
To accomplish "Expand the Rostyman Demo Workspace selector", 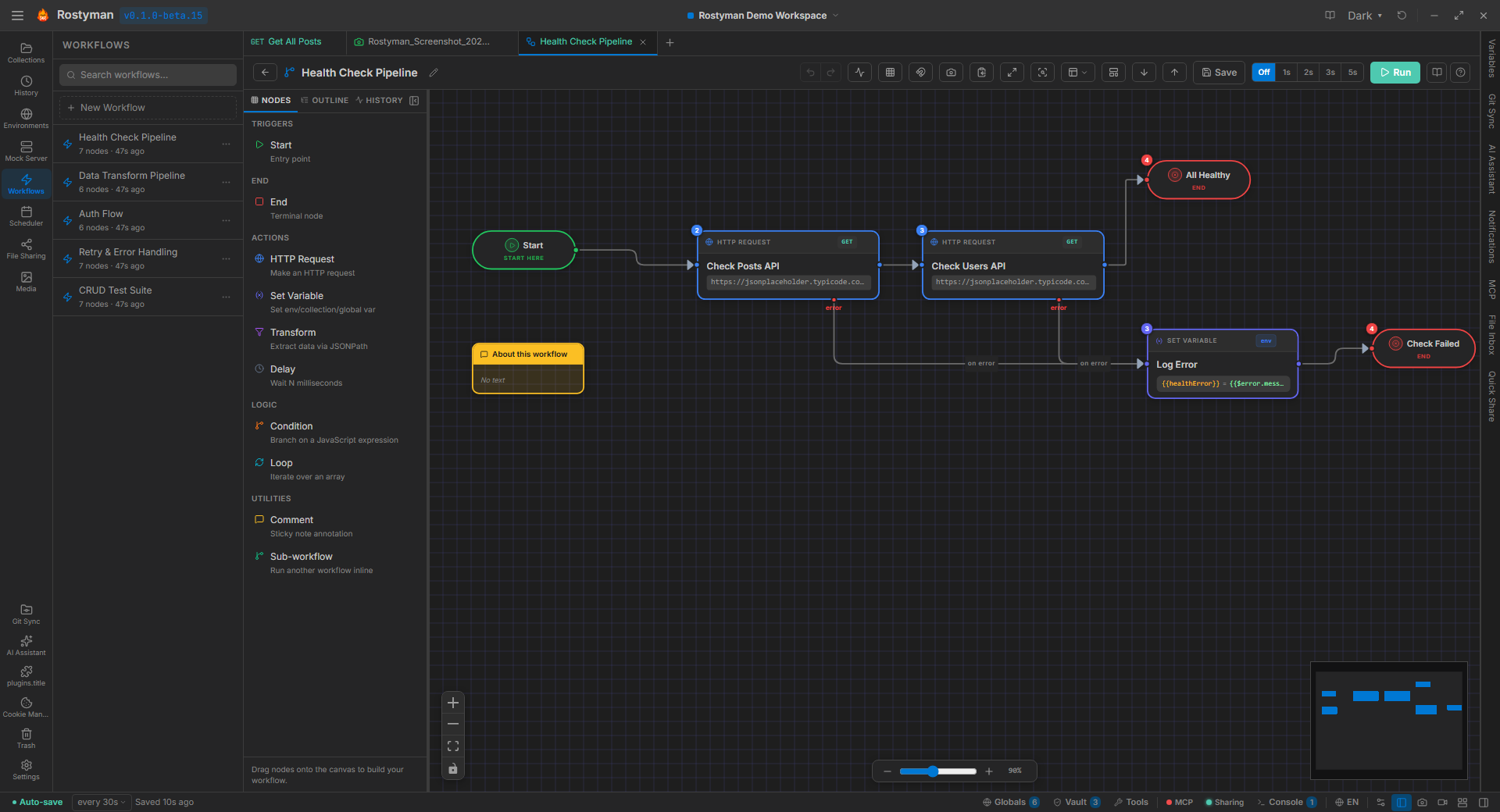I will pos(762,16).
